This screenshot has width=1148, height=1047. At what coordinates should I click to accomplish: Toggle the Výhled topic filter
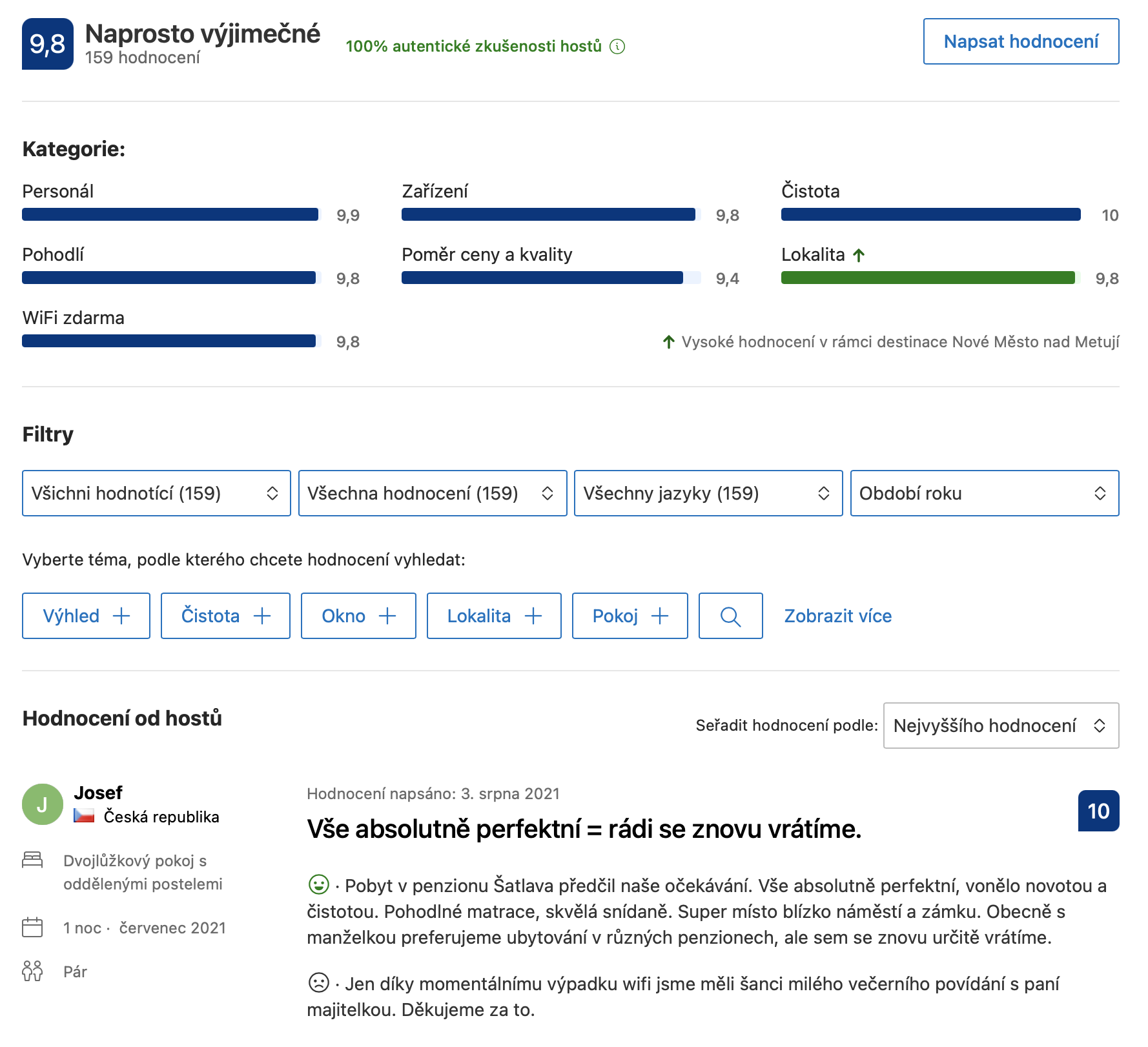[x=86, y=616]
